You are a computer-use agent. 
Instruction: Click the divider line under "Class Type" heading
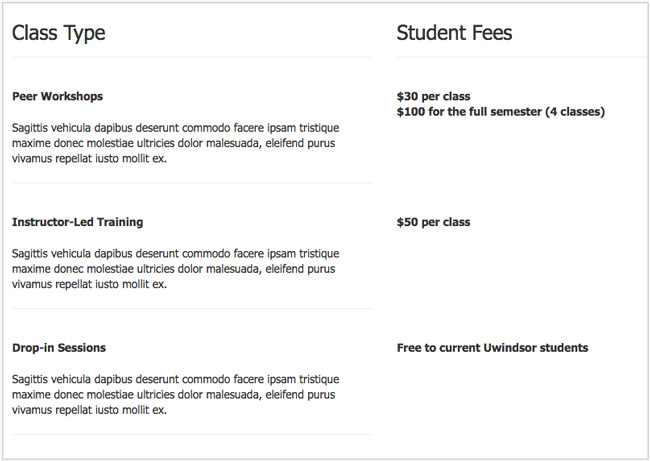(x=192, y=58)
